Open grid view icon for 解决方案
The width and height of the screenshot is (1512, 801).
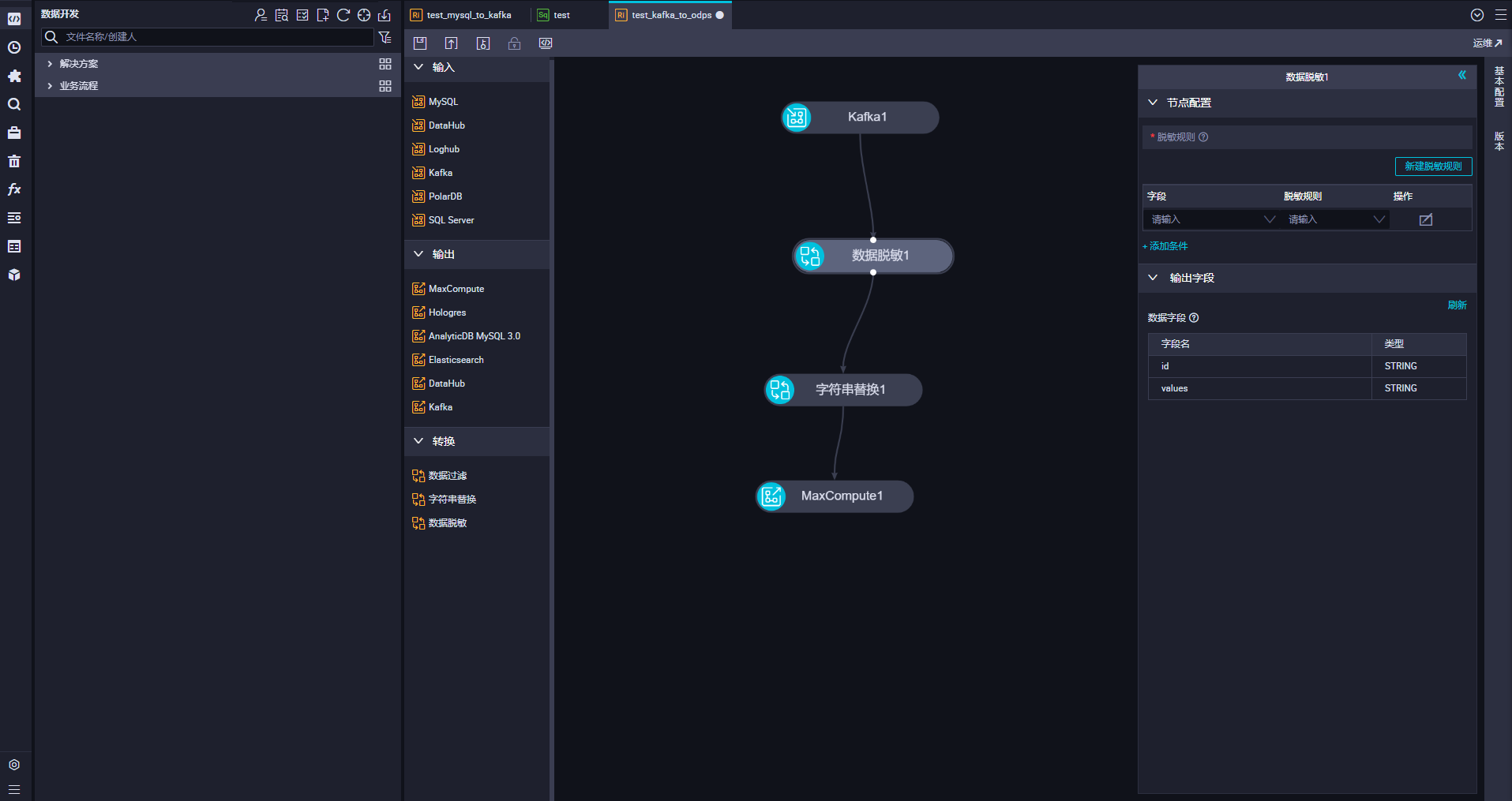coord(385,64)
